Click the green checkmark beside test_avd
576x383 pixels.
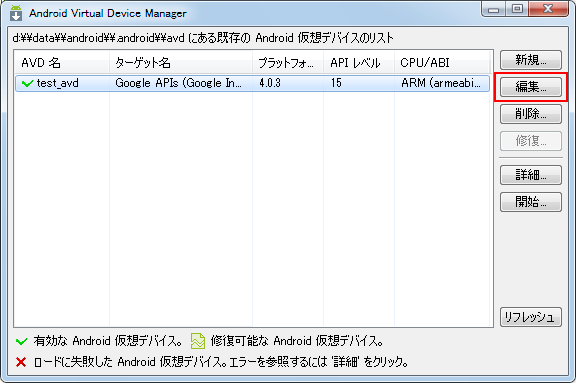(28, 83)
